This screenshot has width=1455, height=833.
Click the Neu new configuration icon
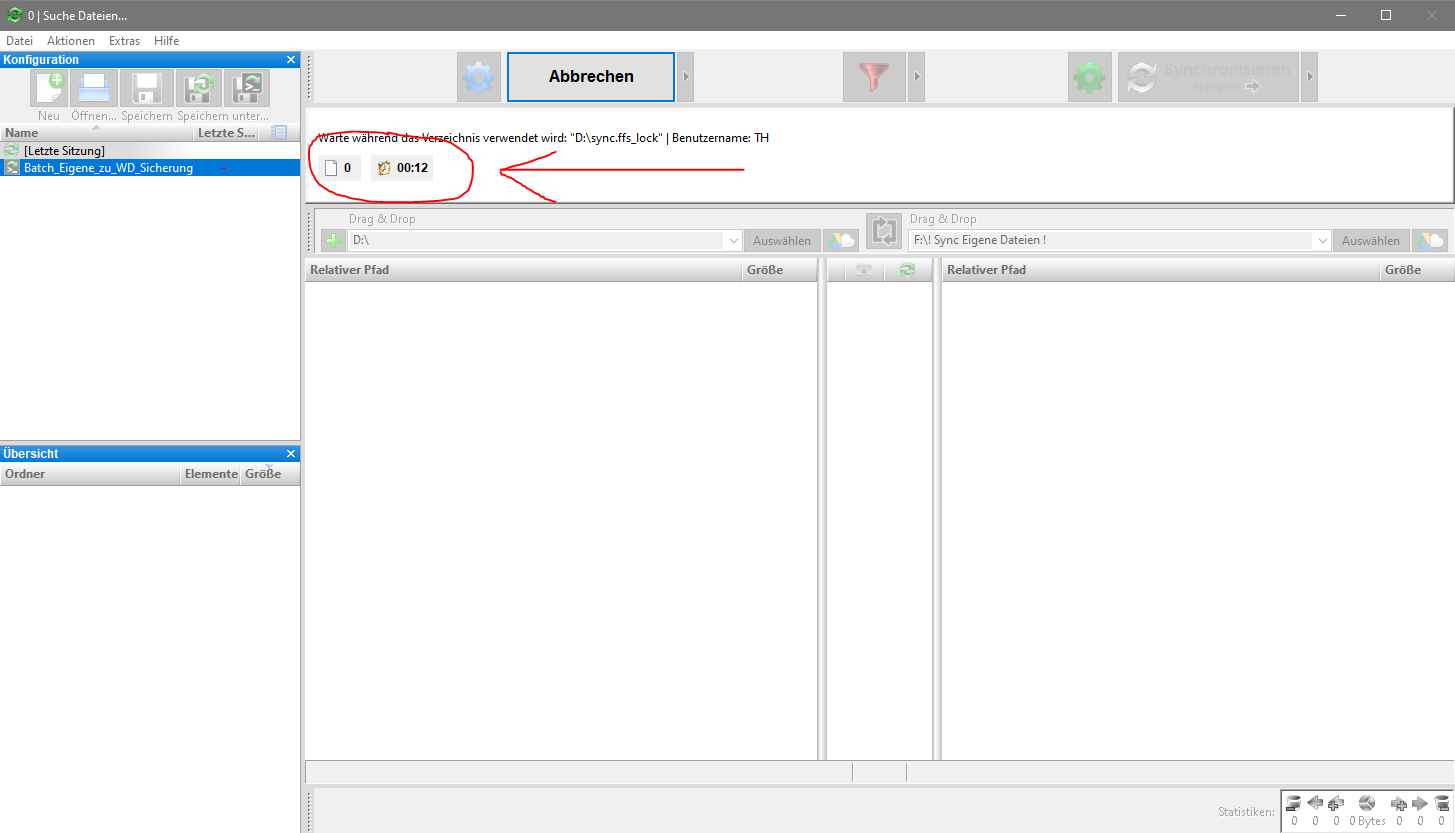49,88
